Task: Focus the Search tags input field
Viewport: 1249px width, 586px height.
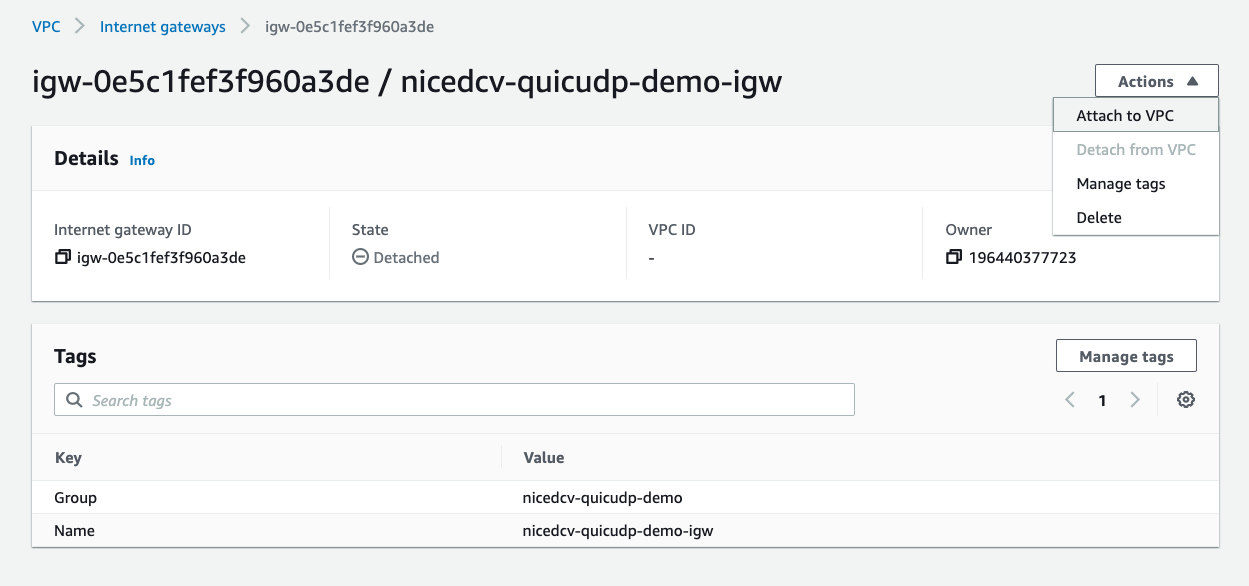Action: click(x=454, y=400)
